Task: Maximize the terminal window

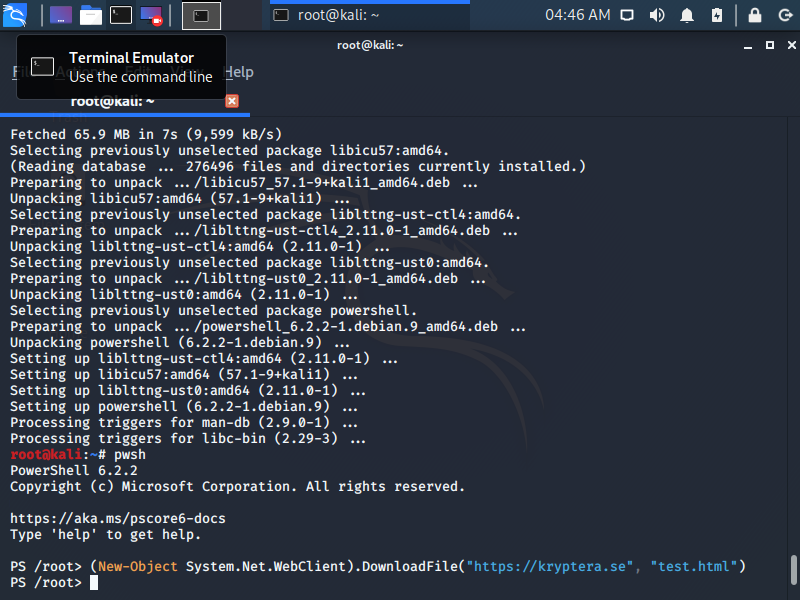Action: coord(770,45)
